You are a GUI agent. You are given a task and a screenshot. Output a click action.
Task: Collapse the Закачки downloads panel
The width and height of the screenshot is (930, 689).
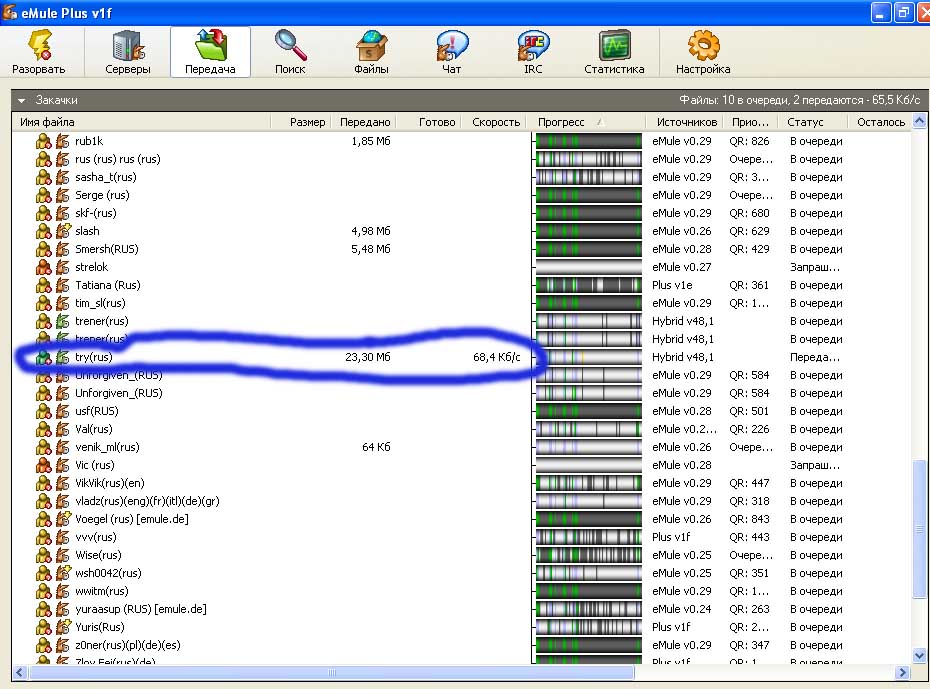point(21,100)
